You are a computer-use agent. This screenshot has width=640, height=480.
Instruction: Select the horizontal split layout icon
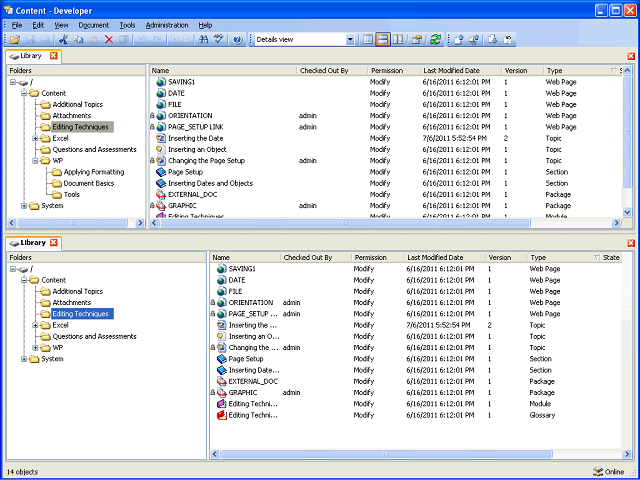[383, 40]
